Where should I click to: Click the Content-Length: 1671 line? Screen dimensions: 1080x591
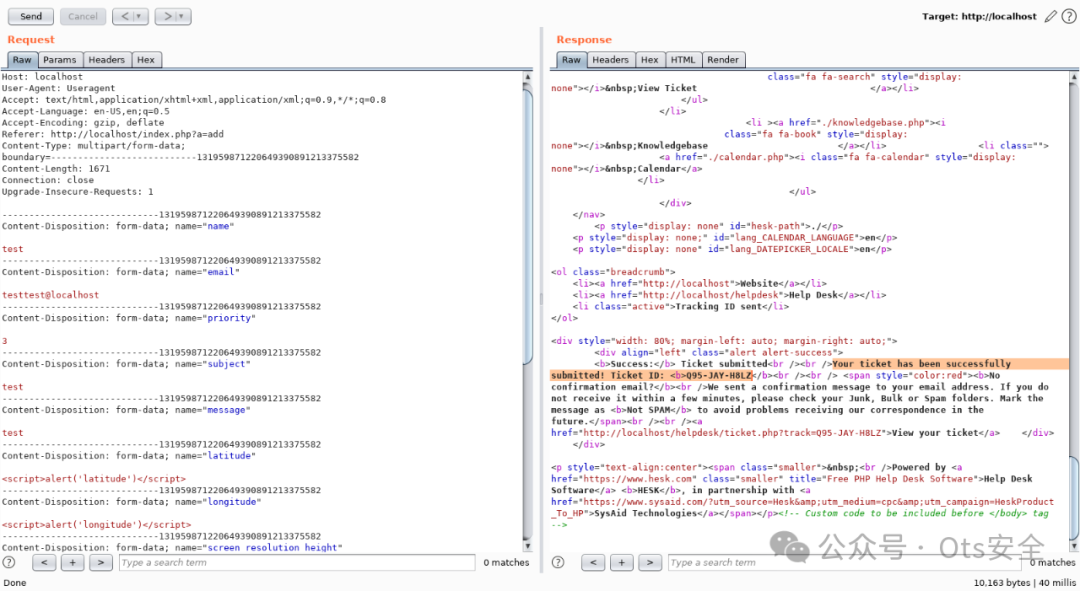[56, 169]
